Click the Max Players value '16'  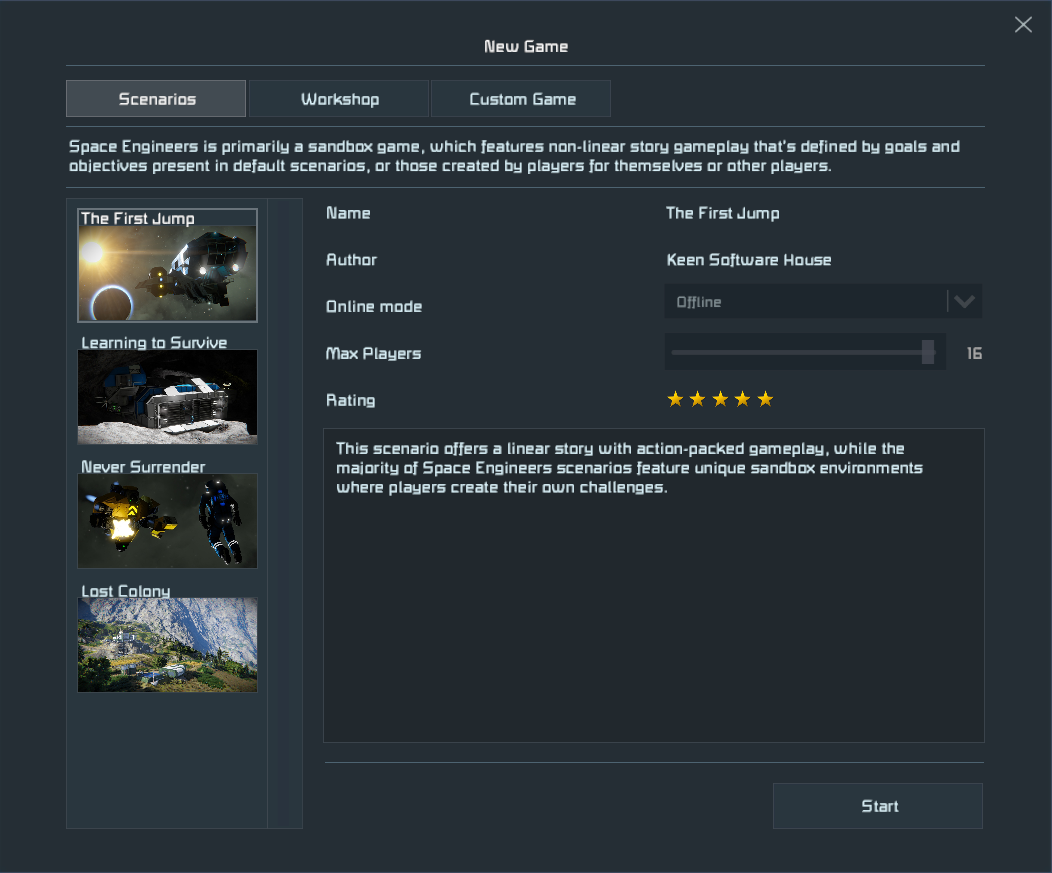[x=974, y=353]
